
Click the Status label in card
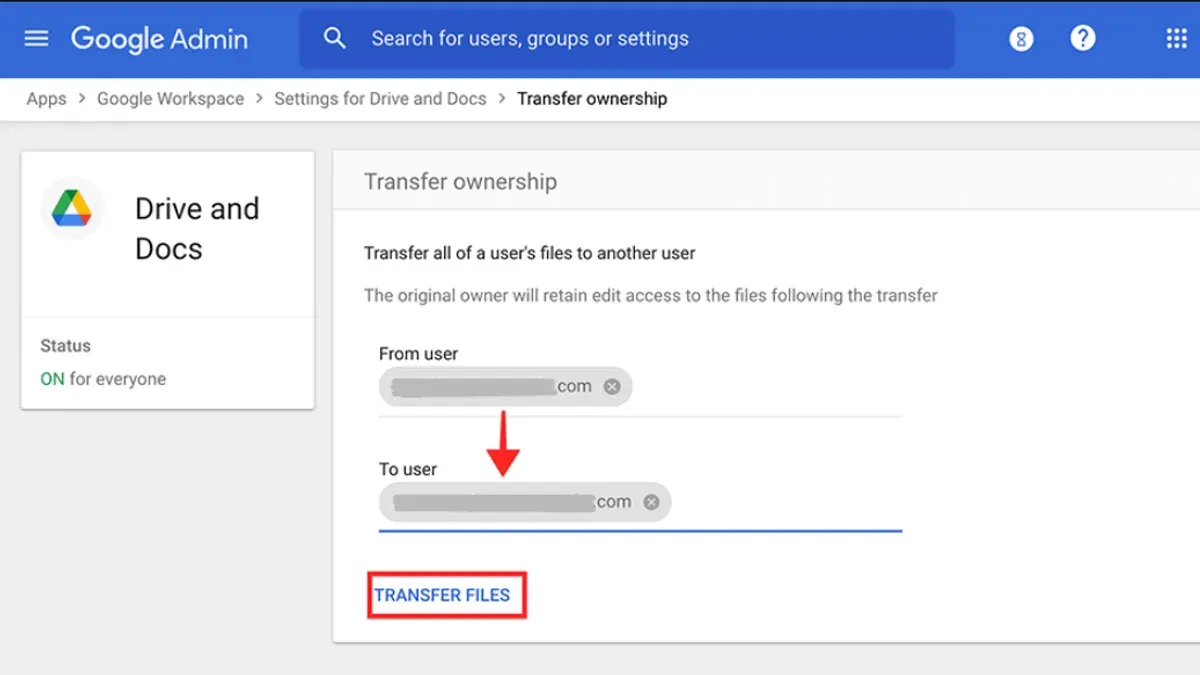[65, 346]
